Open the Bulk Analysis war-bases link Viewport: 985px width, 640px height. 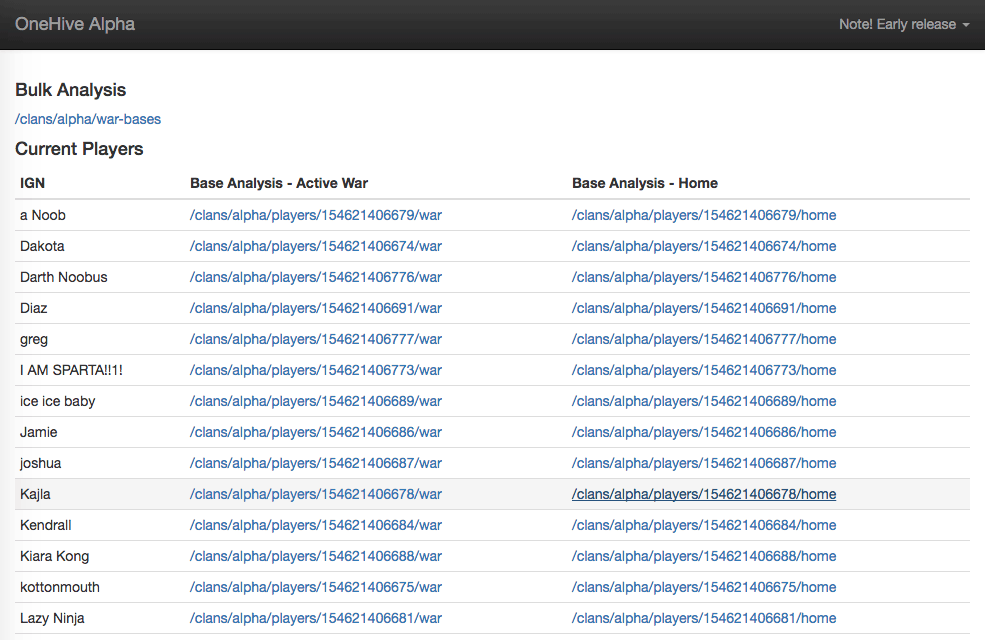pyautogui.click(x=87, y=119)
